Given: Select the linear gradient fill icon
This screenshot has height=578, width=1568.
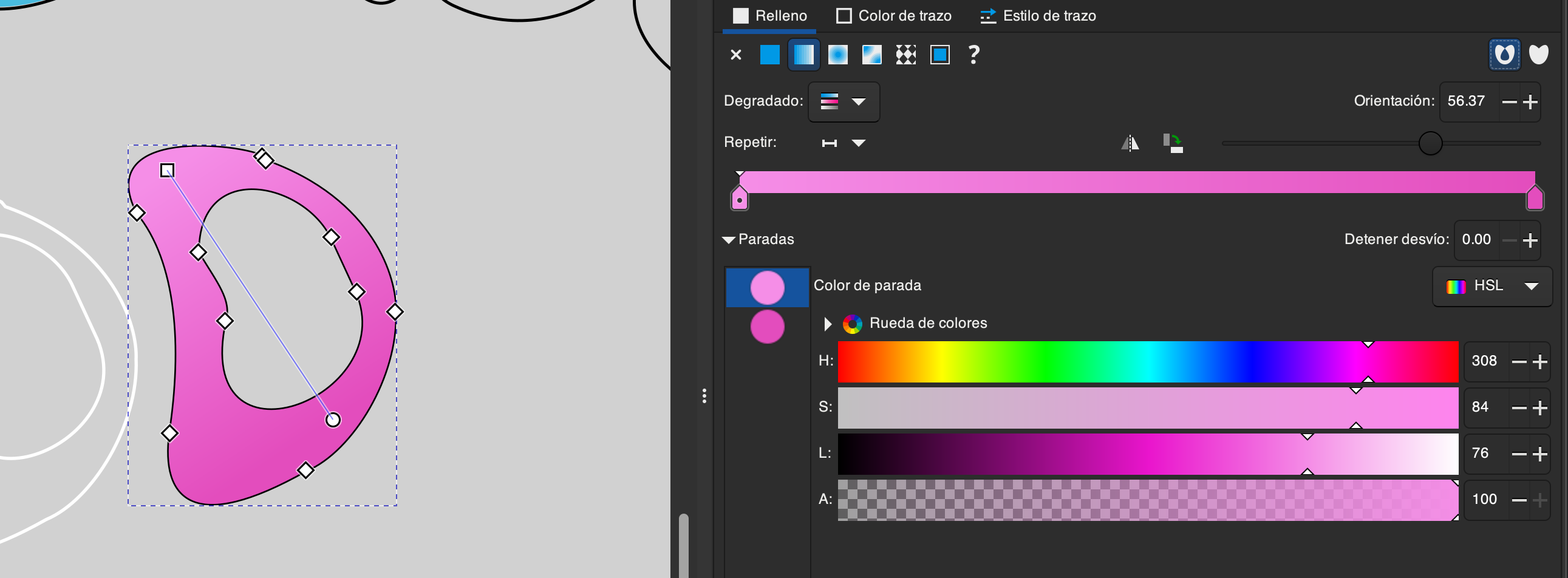Looking at the screenshot, I should (803, 55).
